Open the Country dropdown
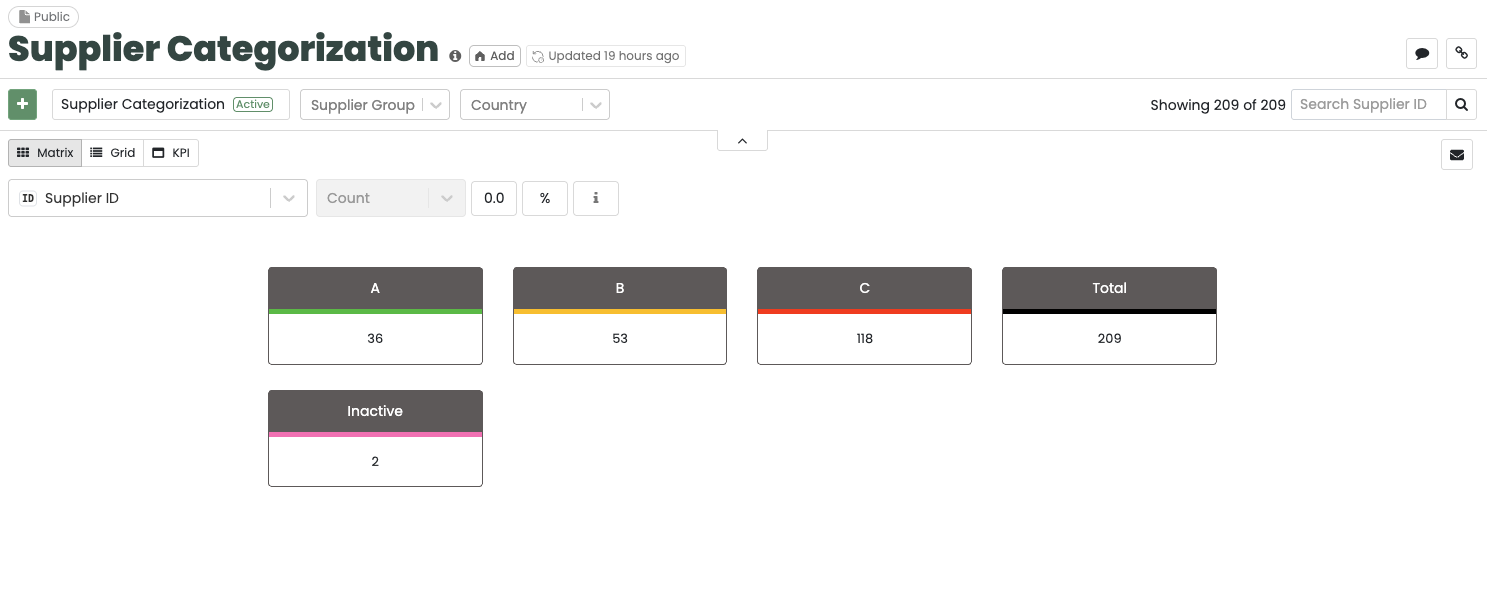Image resolution: width=1487 pixels, height=607 pixels. click(595, 104)
